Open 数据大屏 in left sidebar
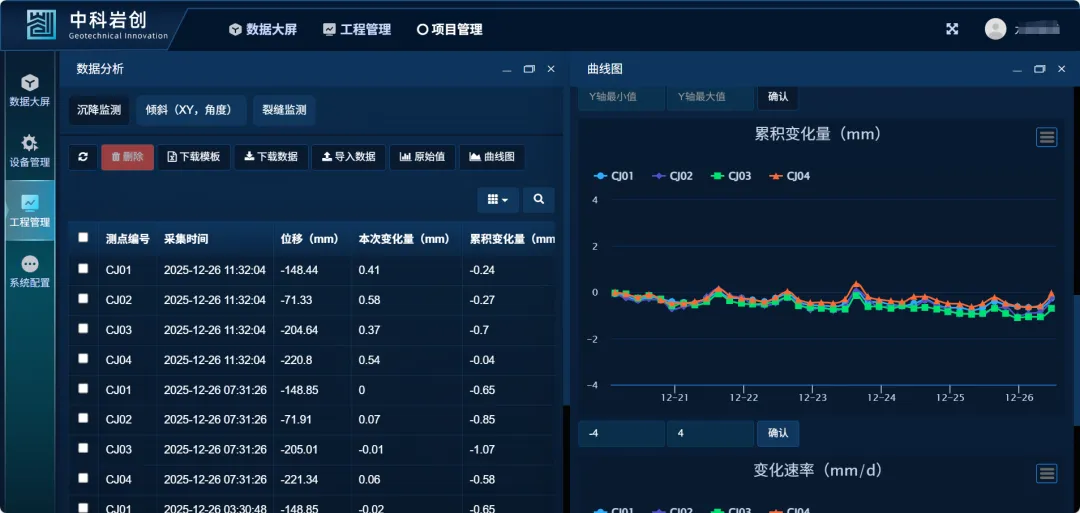 (x=29, y=90)
